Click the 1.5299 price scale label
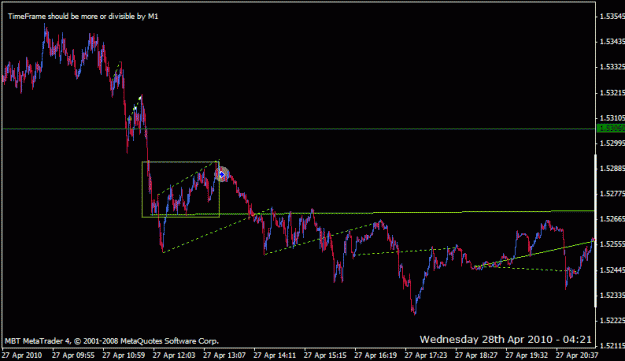Screen dimensions: 625x361 coord(612,143)
